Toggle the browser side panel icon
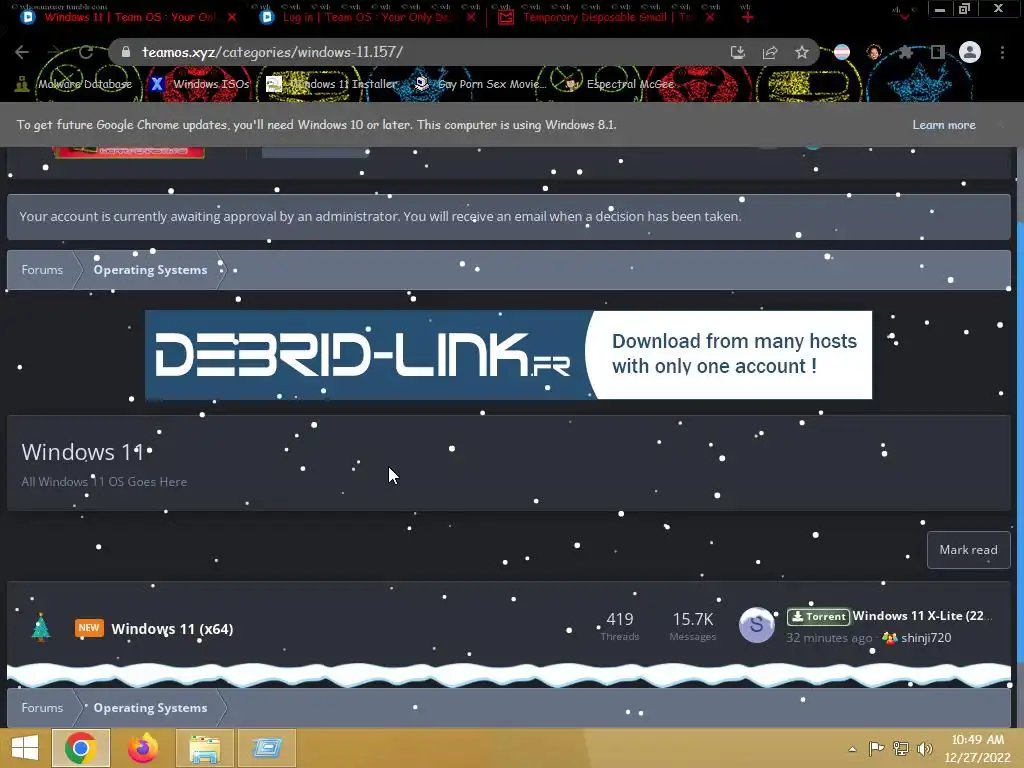Image resolution: width=1024 pixels, height=768 pixels. click(x=938, y=52)
